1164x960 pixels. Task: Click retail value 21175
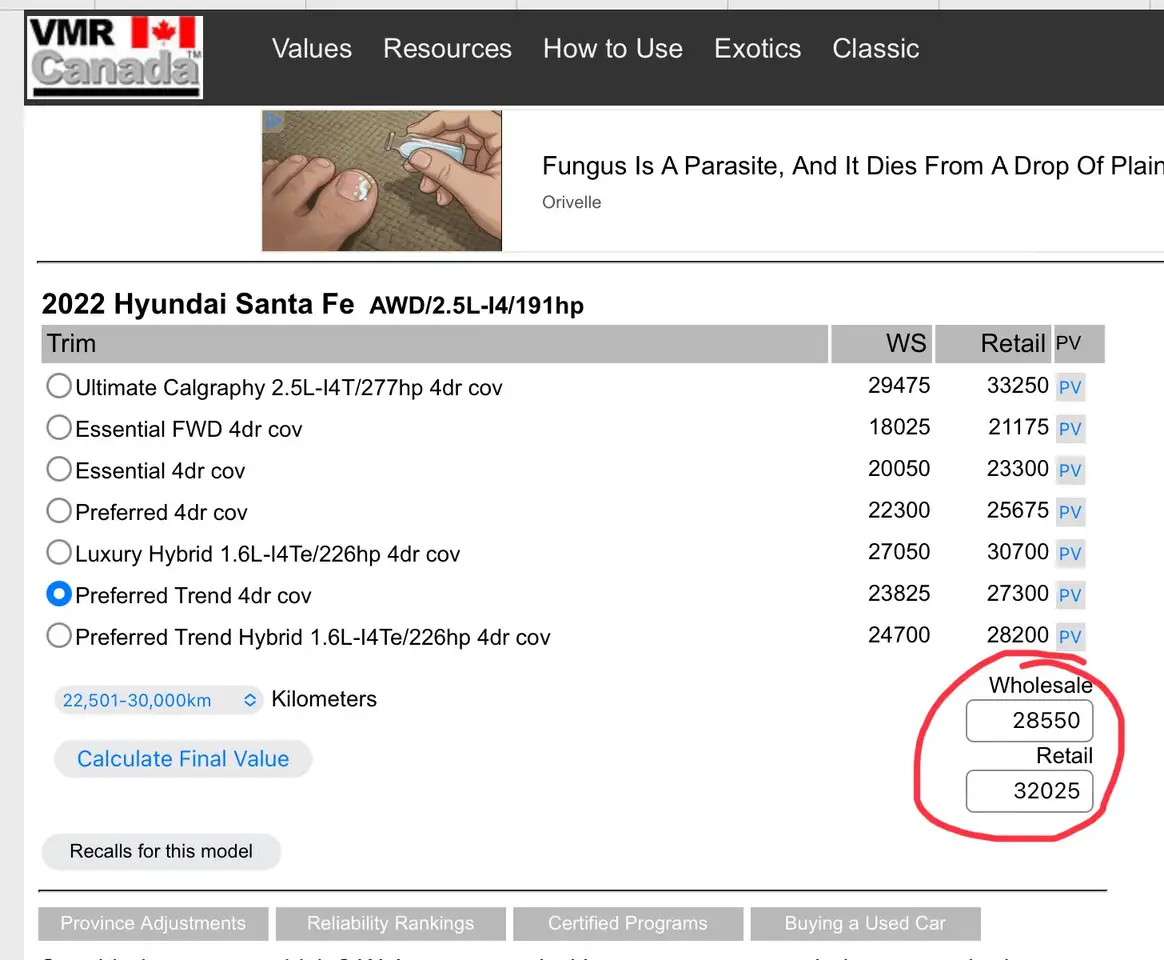pos(1018,427)
